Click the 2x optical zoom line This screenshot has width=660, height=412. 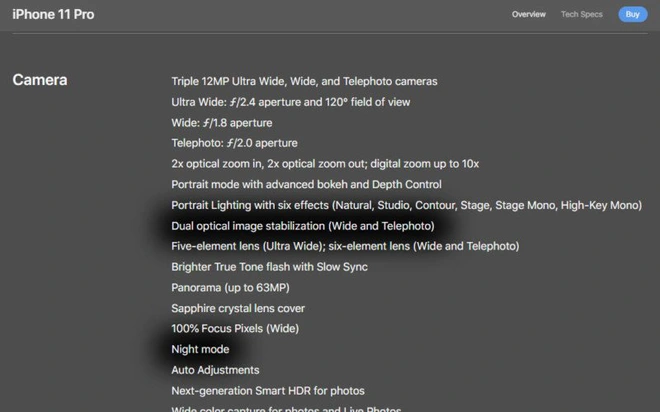(x=325, y=164)
